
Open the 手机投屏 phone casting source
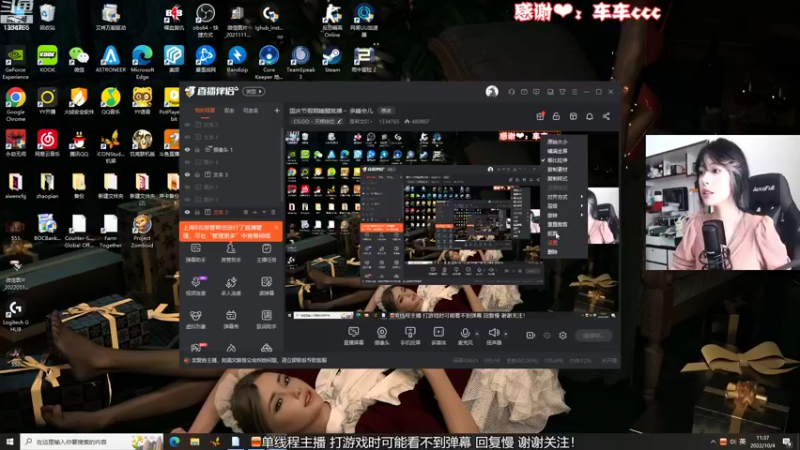410,336
